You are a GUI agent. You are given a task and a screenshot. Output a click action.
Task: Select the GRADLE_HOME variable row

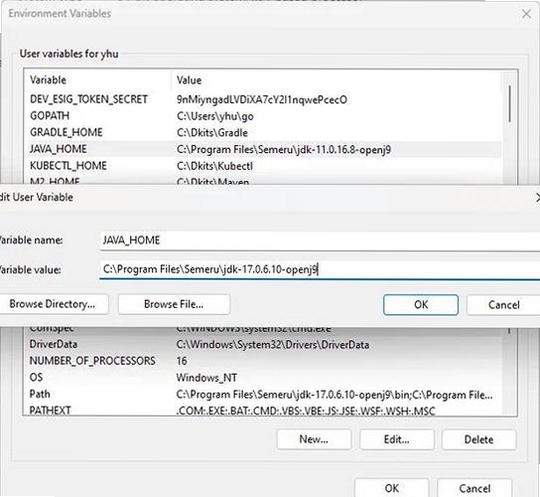[262, 133]
